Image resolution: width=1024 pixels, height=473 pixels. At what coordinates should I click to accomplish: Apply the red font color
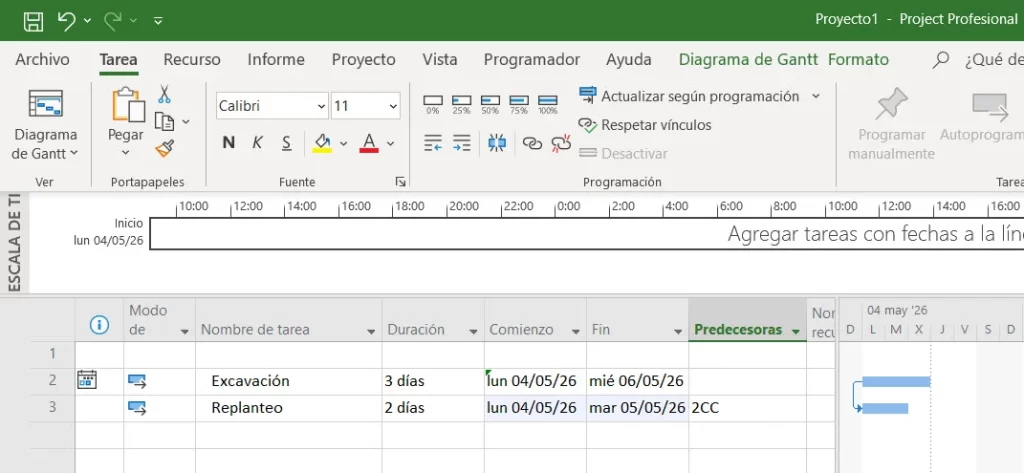point(369,143)
